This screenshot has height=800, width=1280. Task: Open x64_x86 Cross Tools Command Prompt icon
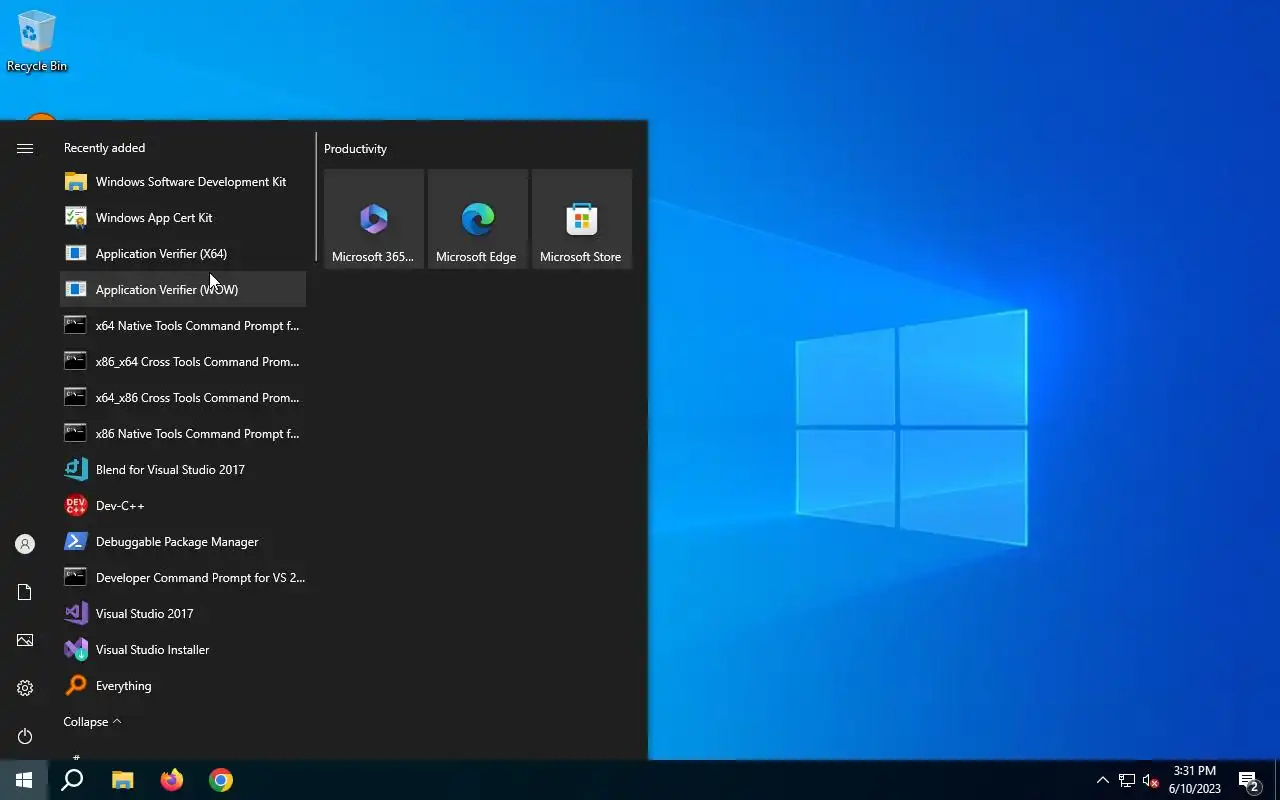76,398
